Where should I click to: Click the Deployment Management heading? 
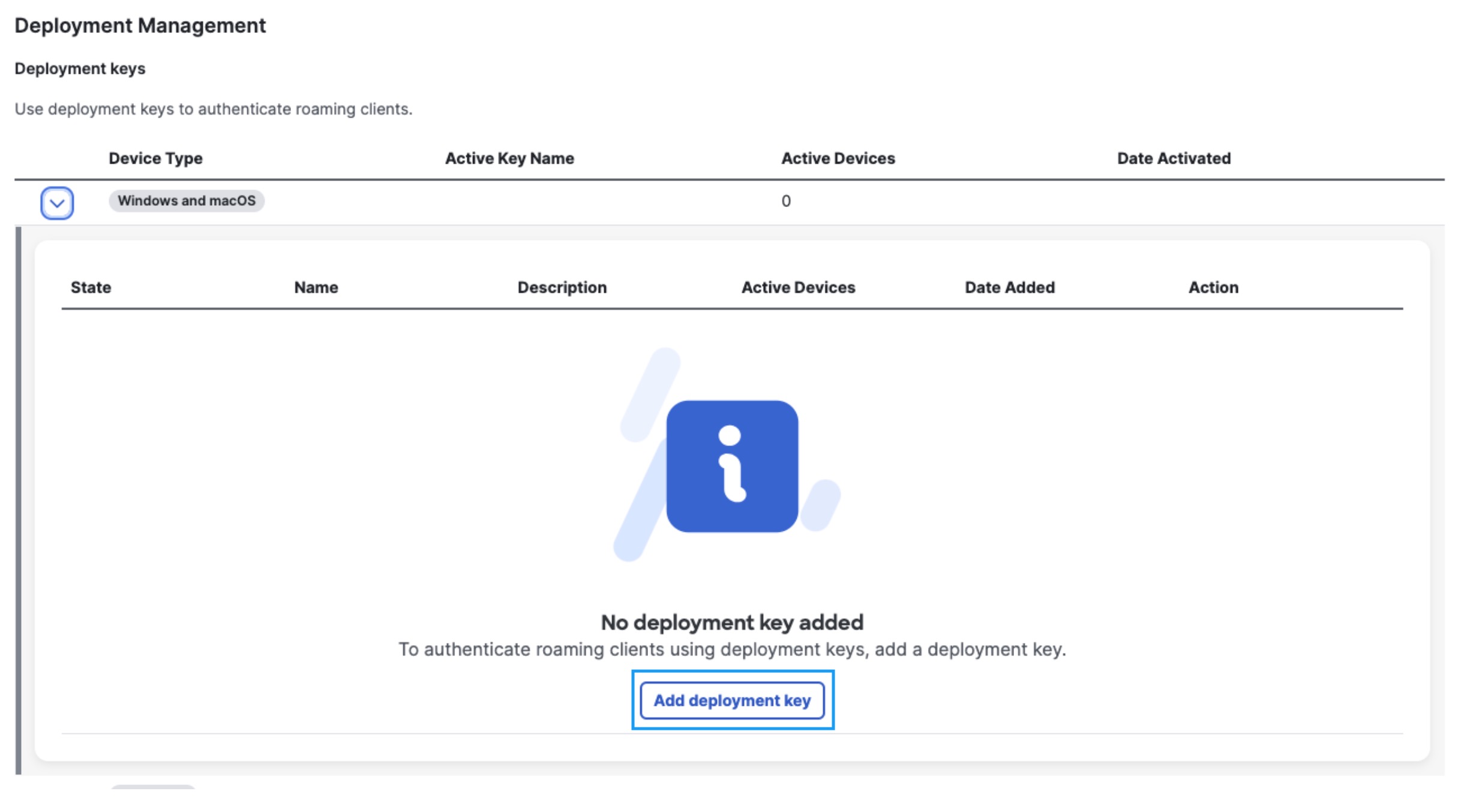(140, 25)
